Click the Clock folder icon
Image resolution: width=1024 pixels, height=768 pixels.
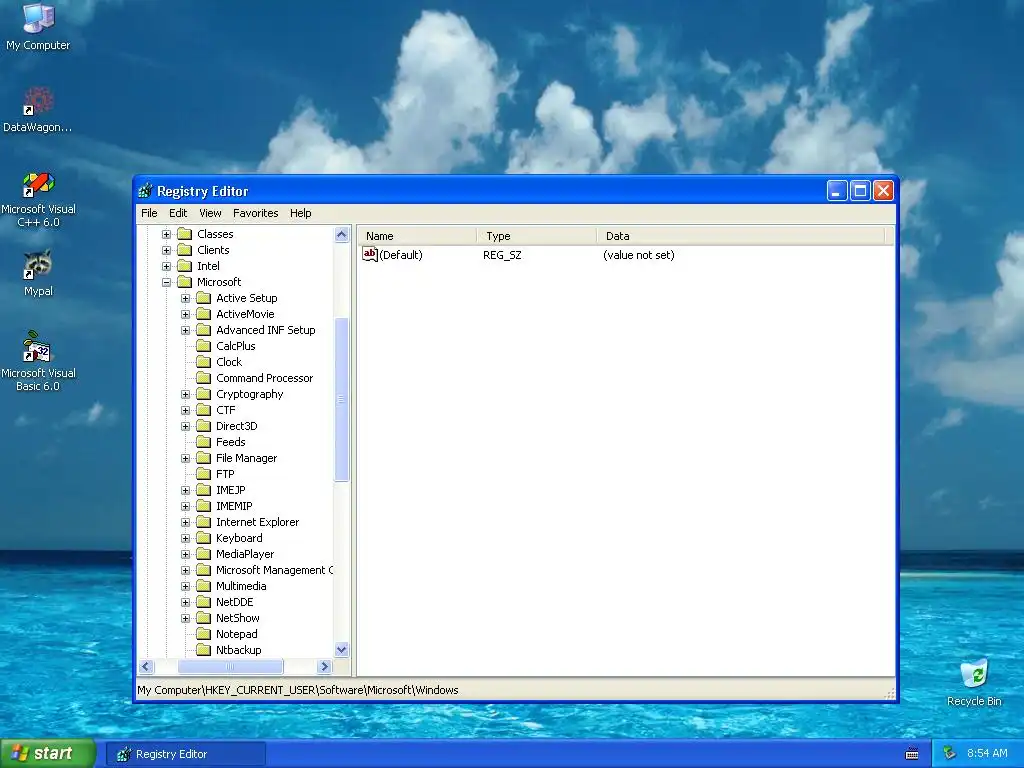204,362
